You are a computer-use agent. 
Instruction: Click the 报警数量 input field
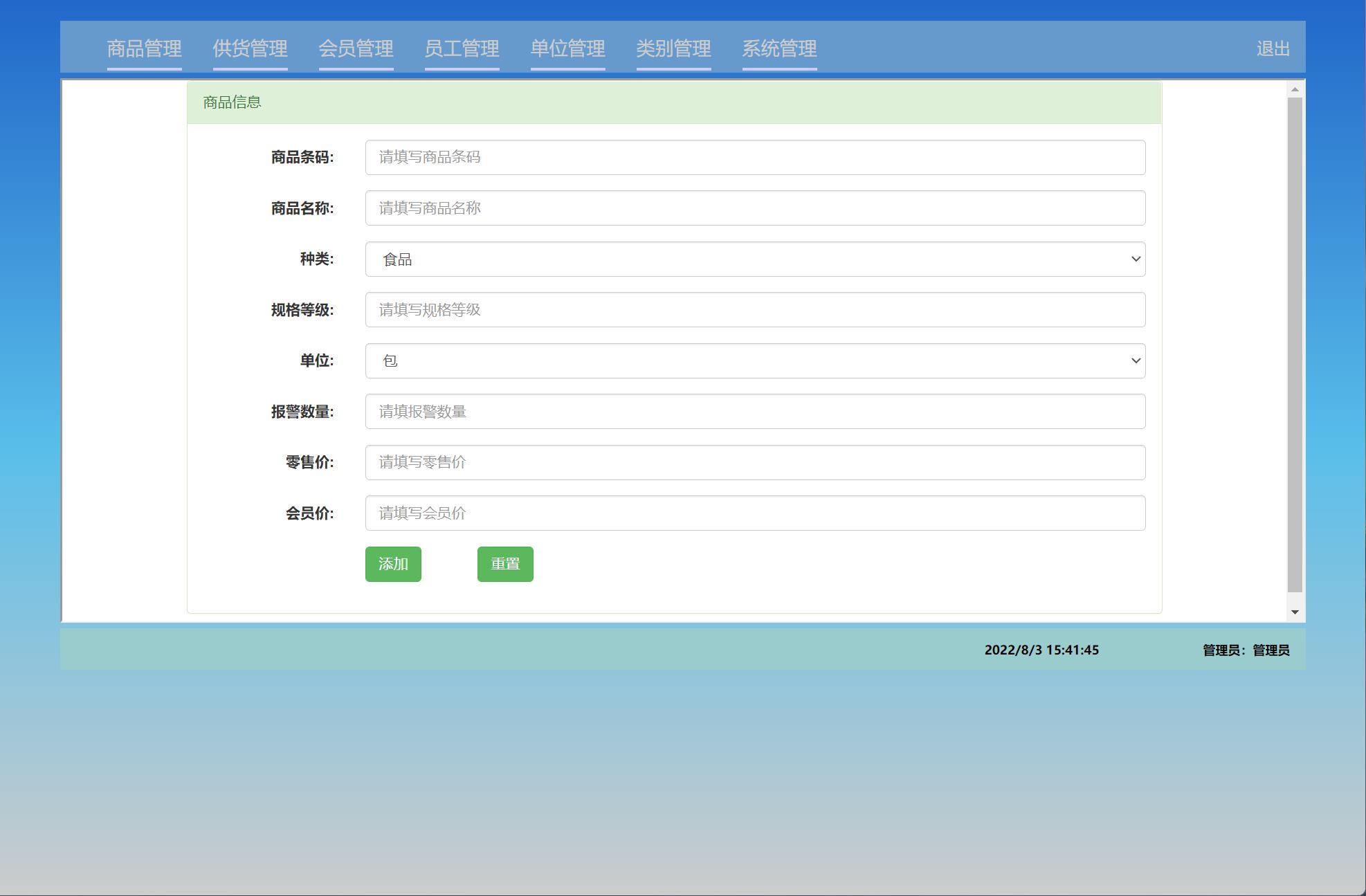pos(756,411)
